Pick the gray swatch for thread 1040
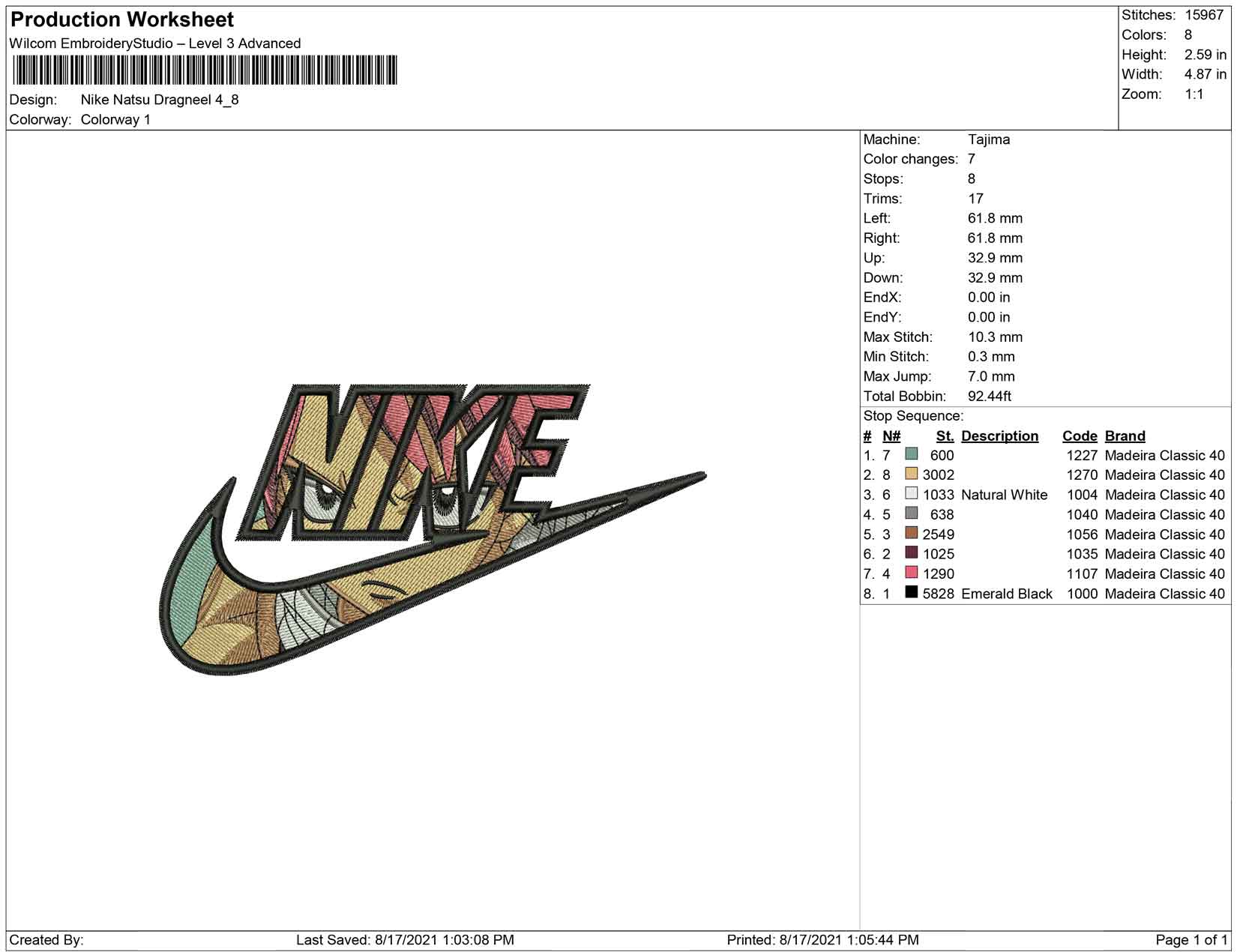 click(912, 513)
